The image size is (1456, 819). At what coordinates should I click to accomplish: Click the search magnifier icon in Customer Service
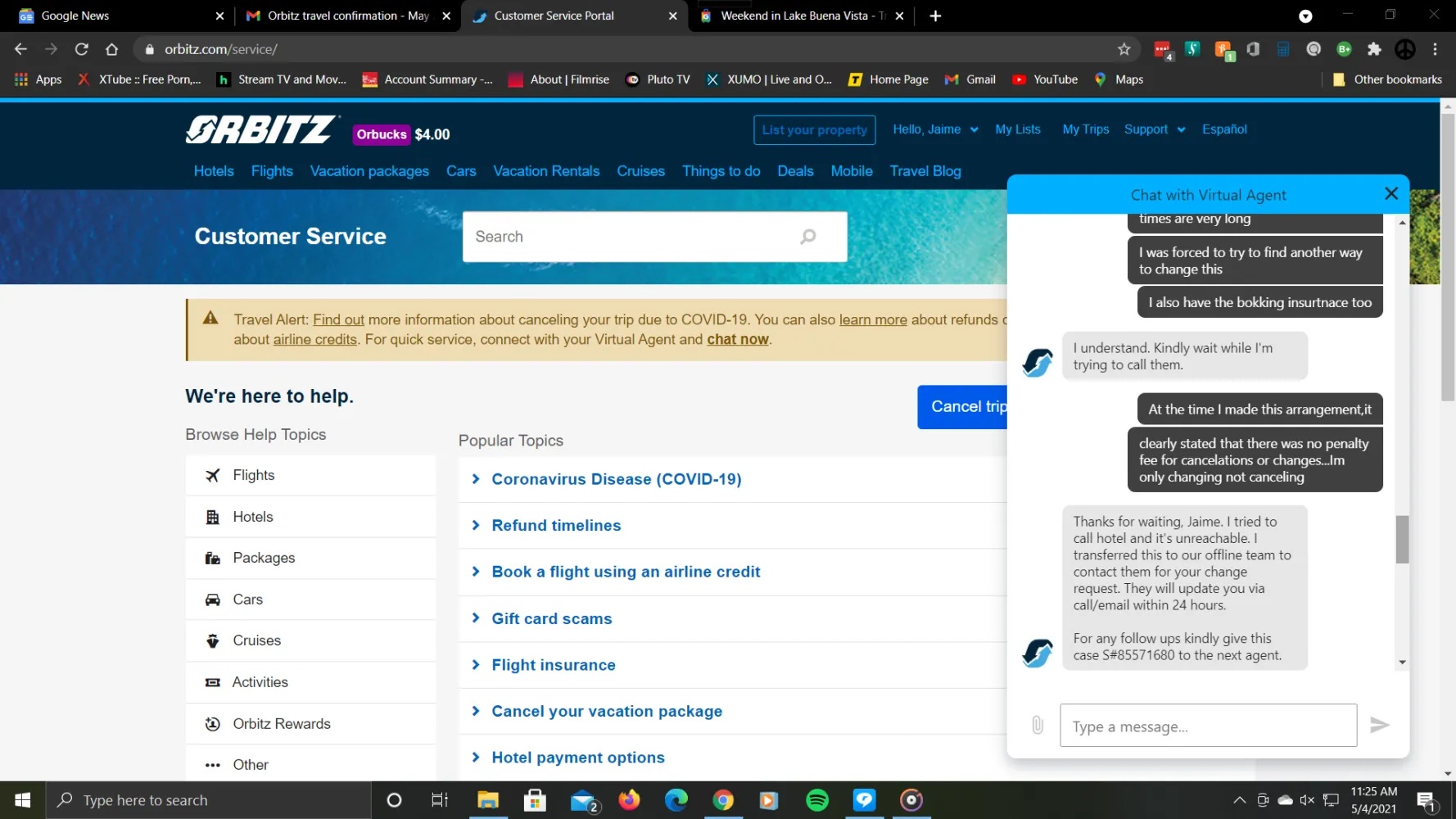[x=807, y=237]
